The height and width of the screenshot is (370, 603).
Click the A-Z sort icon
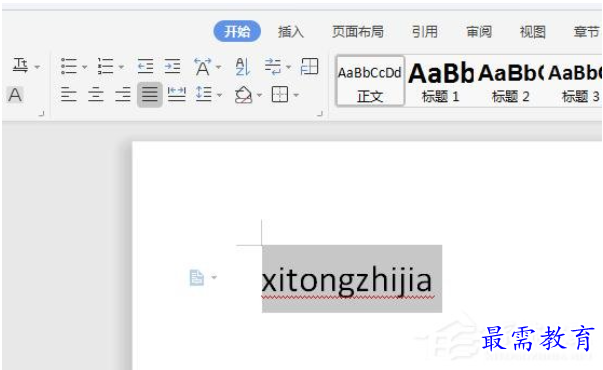242,67
